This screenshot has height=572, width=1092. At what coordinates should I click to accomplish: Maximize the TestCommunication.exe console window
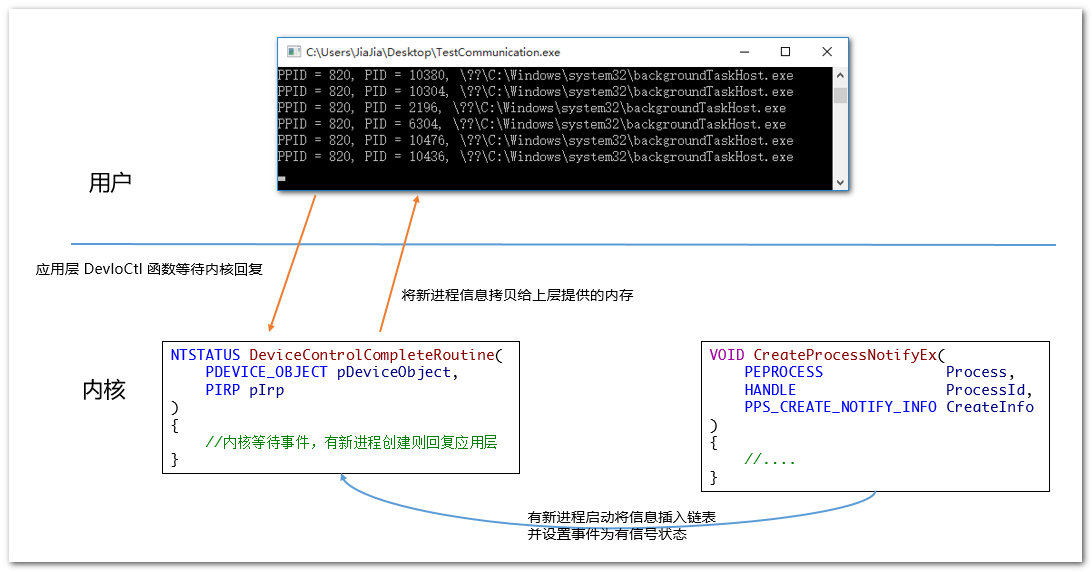point(785,52)
